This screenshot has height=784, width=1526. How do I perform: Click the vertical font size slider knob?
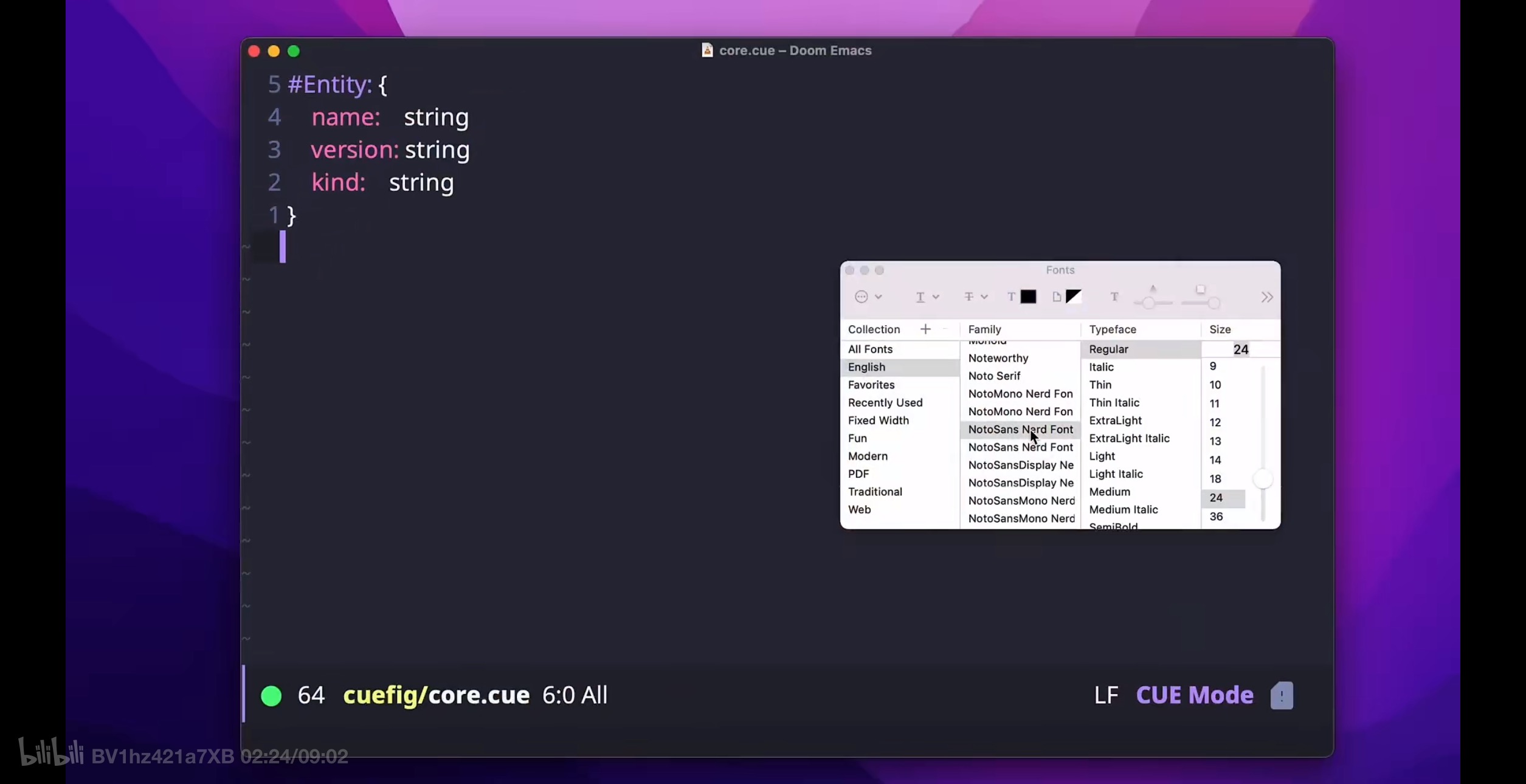(1263, 479)
